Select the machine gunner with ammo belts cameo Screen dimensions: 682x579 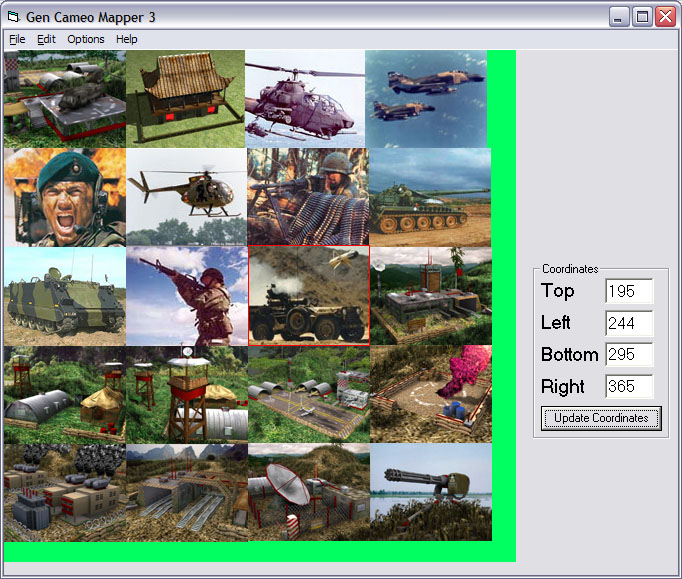[308, 197]
